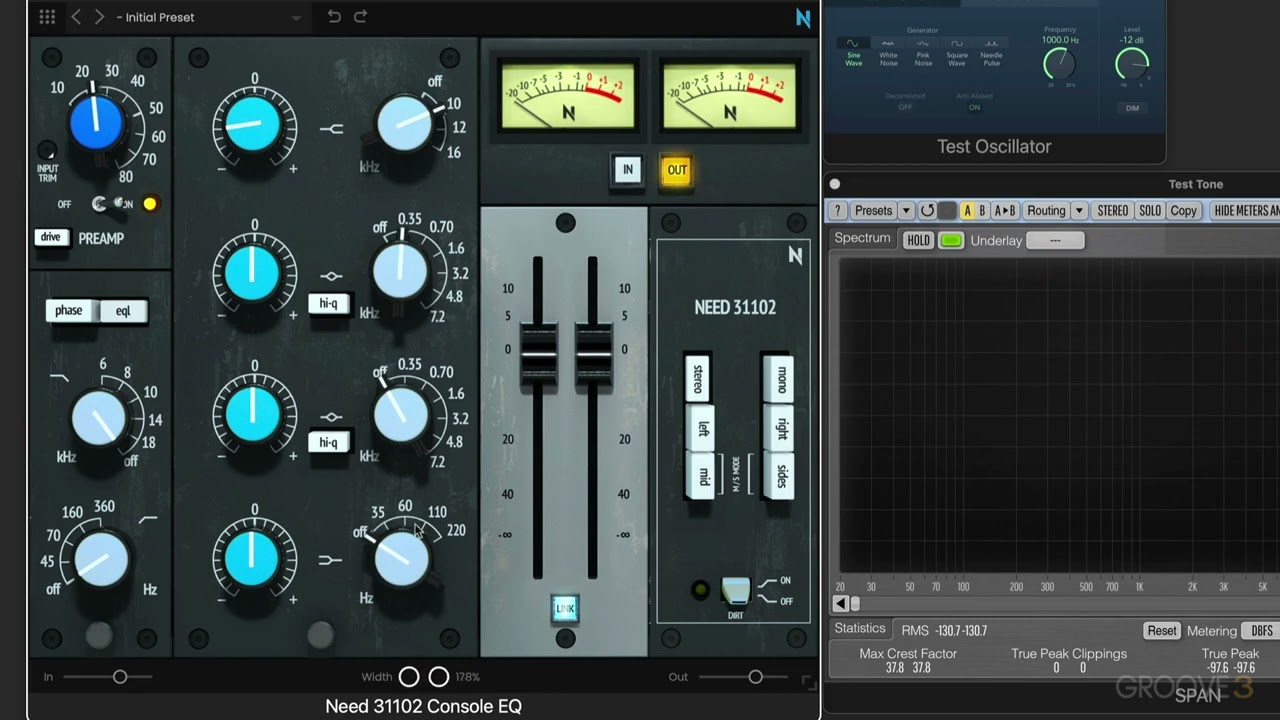This screenshot has width=1280, height=720.
Task: Select B state in SPAN
Action: [x=982, y=211]
